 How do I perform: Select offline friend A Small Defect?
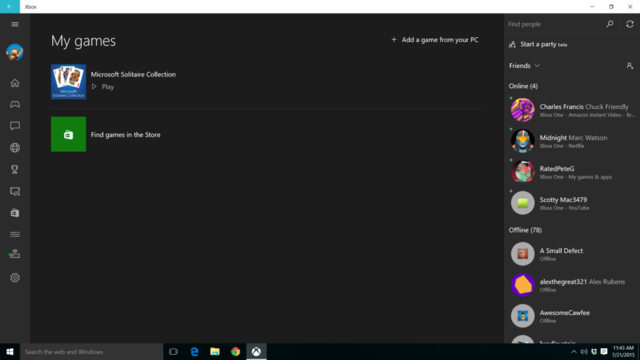(571, 254)
